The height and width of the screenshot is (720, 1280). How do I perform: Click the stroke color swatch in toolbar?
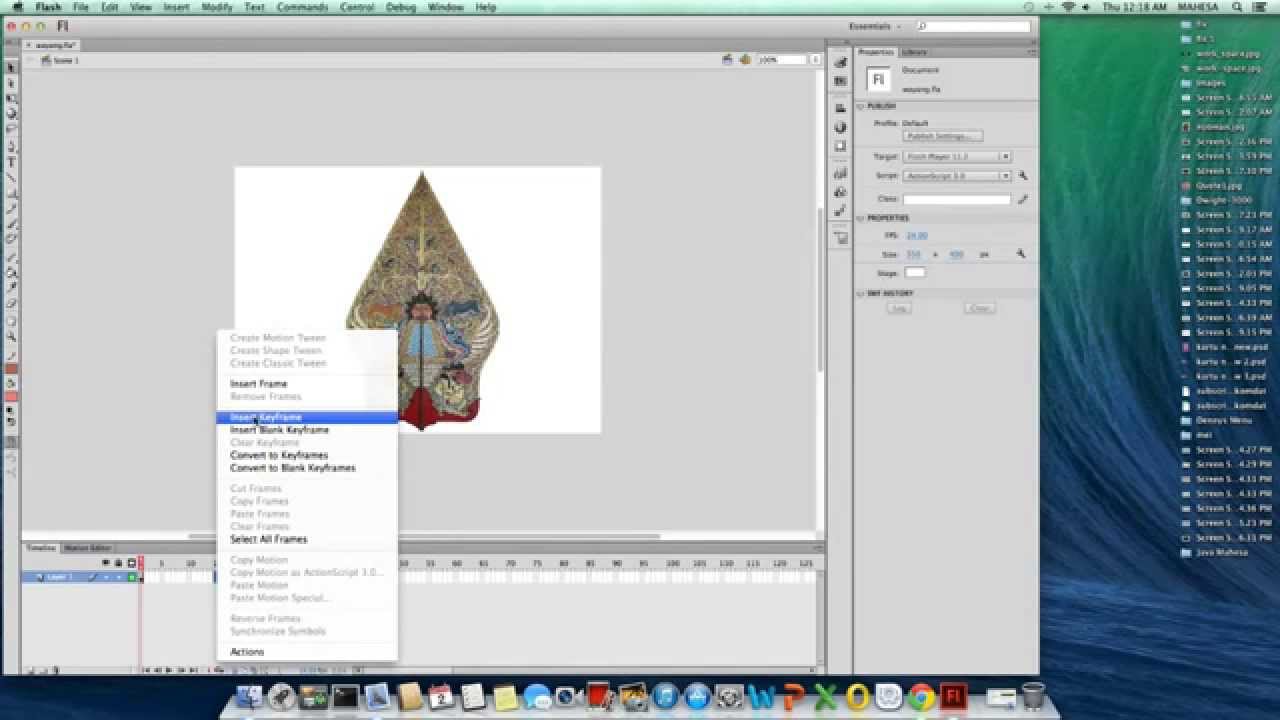11,368
